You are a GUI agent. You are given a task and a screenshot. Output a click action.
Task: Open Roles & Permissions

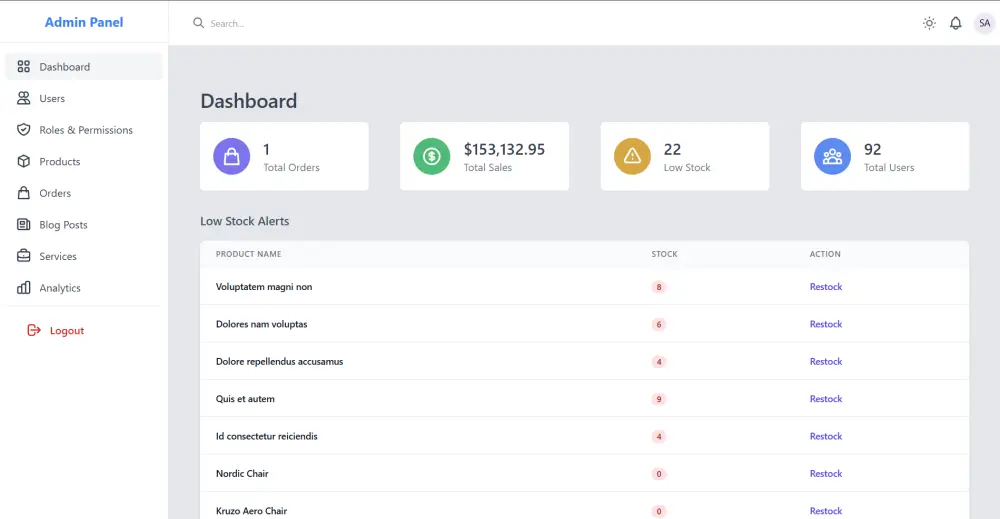(84, 129)
